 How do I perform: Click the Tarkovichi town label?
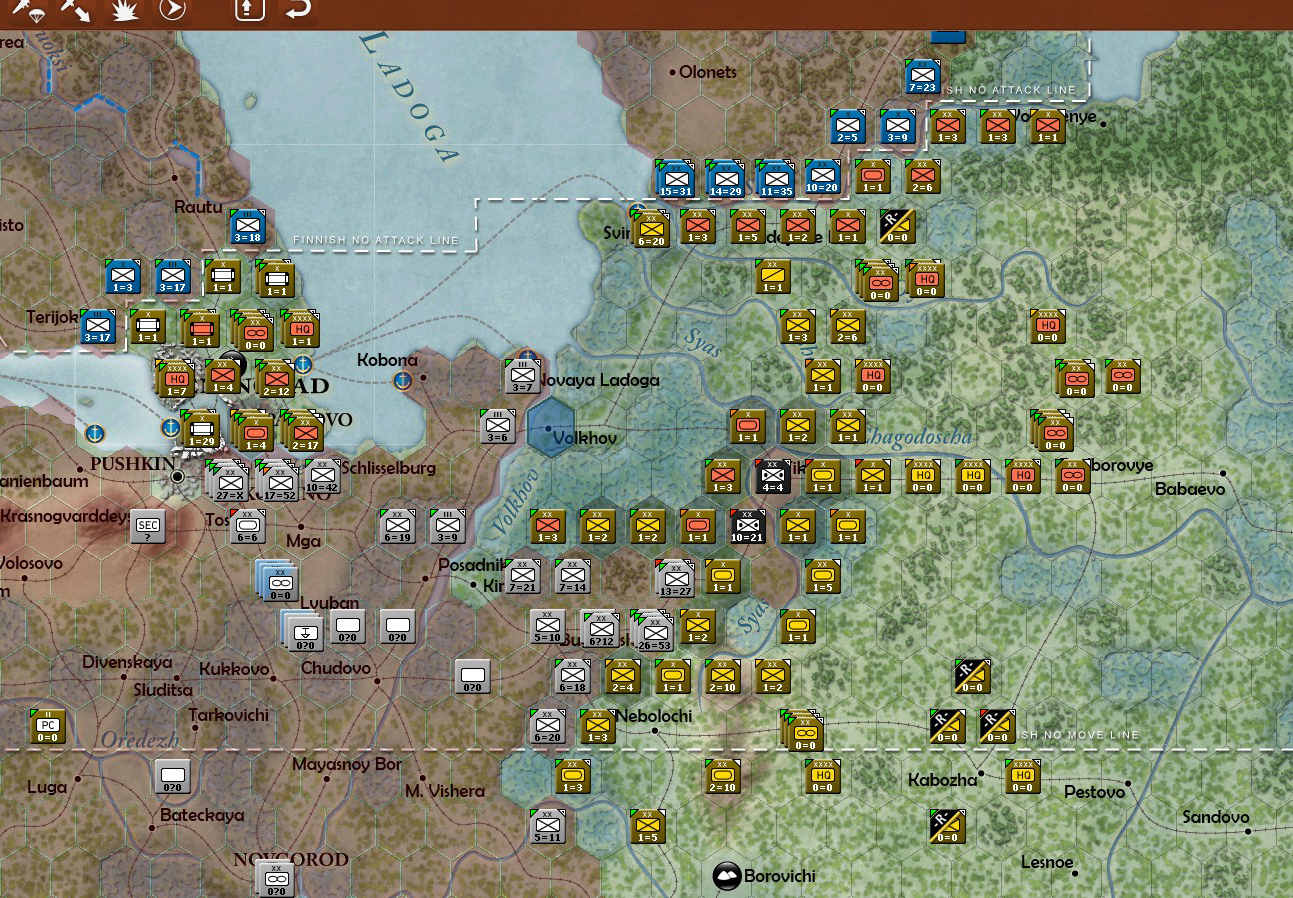[x=229, y=715]
